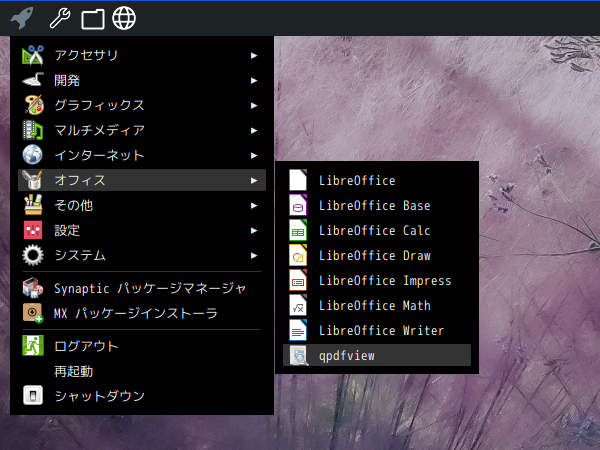The height and width of the screenshot is (450, 600).
Task: Click the アクセサリ scissors icon
Action: [x=33, y=55]
